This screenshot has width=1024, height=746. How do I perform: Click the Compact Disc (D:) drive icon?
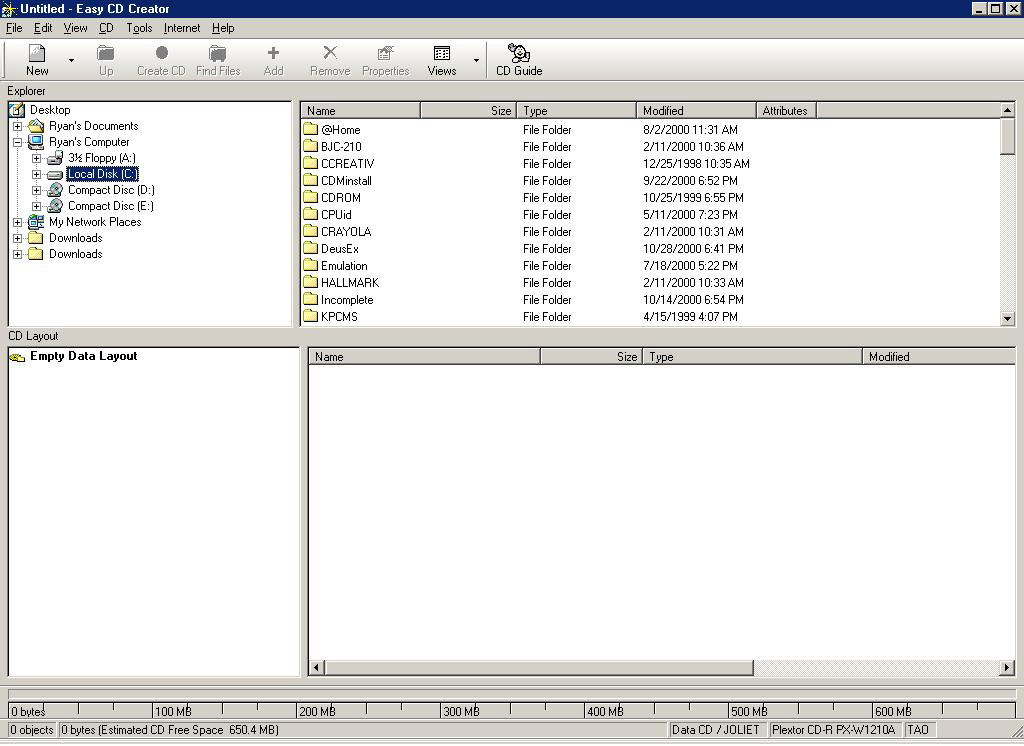coord(56,190)
